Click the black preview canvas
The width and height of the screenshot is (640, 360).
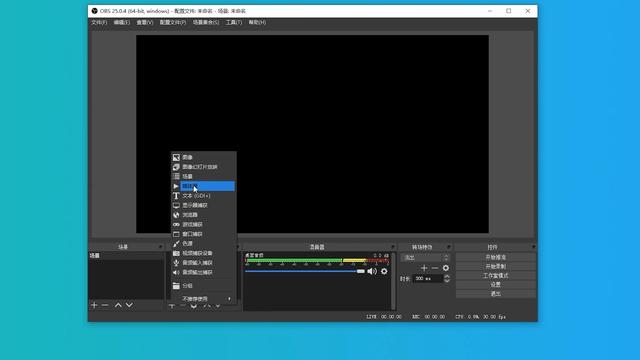(312, 134)
